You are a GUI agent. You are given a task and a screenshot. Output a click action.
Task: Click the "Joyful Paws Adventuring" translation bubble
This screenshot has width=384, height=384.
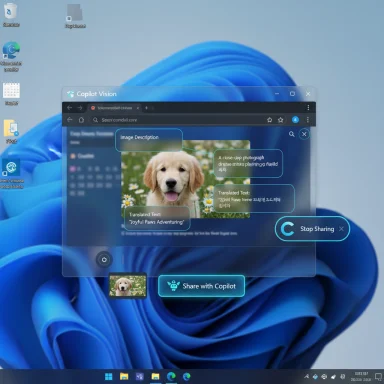point(157,218)
